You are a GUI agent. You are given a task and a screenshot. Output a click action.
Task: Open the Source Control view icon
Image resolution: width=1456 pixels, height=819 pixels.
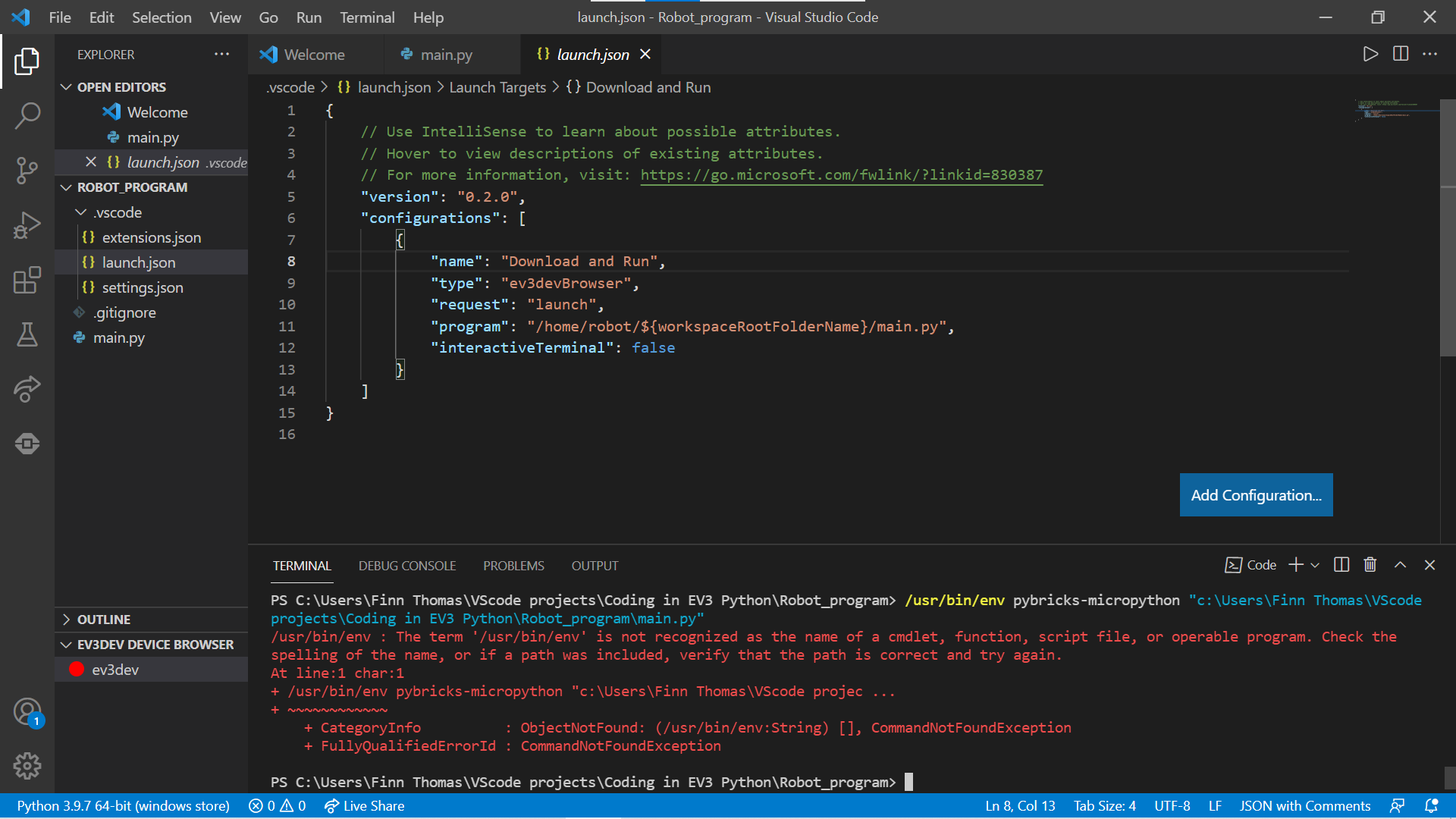coord(27,171)
